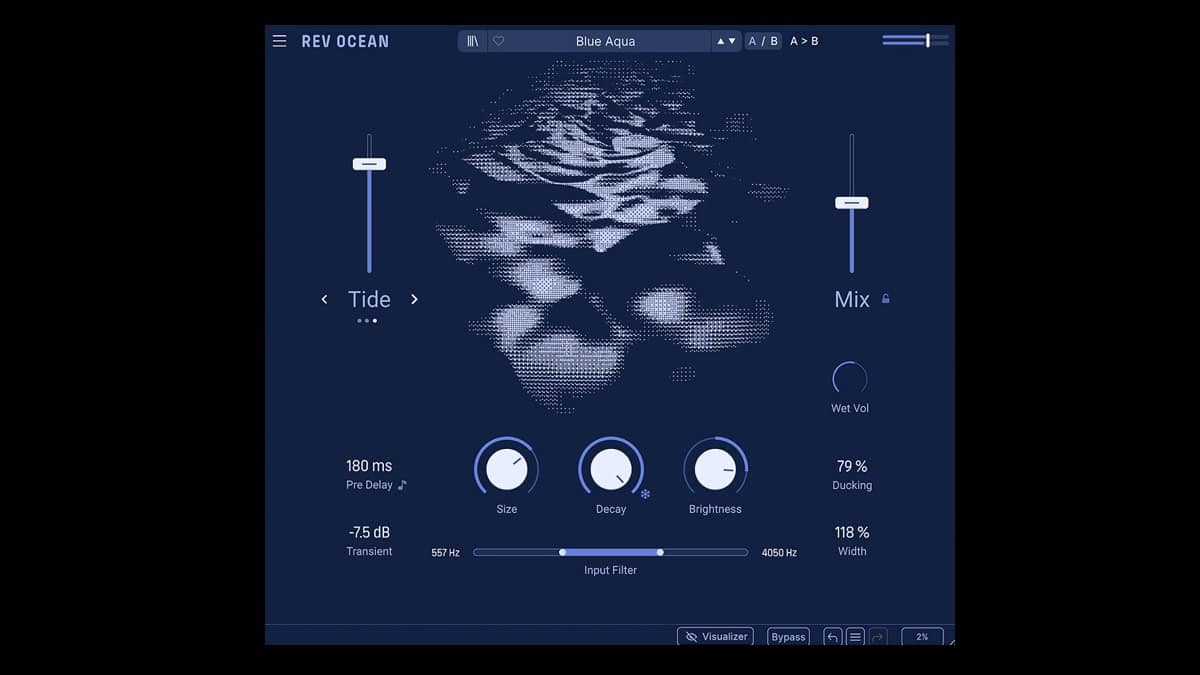Click the Tide slider handle
The height and width of the screenshot is (675, 1200).
(369, 164)
